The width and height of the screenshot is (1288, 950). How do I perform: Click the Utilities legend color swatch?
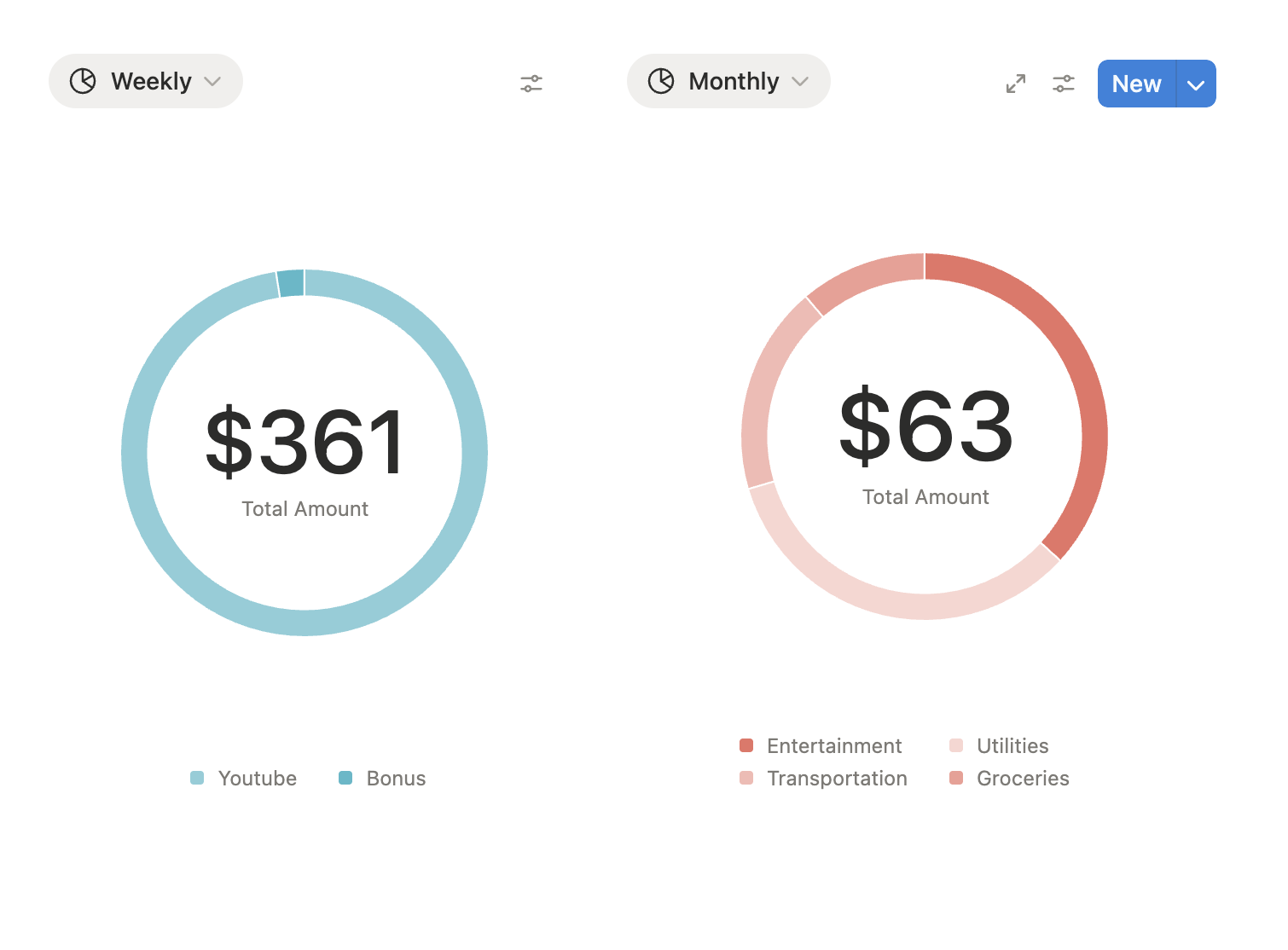956,746
